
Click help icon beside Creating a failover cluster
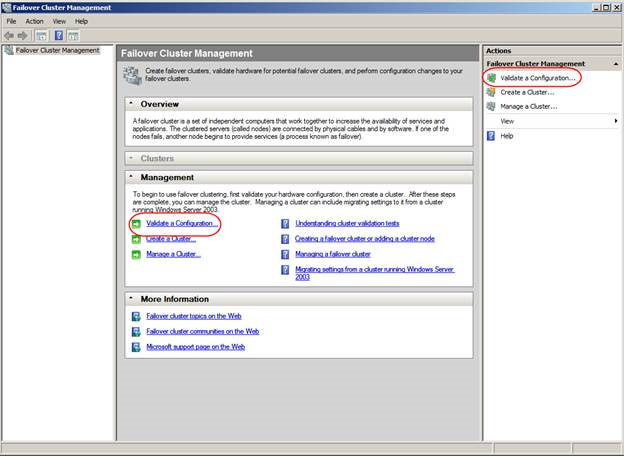point(285,239)
